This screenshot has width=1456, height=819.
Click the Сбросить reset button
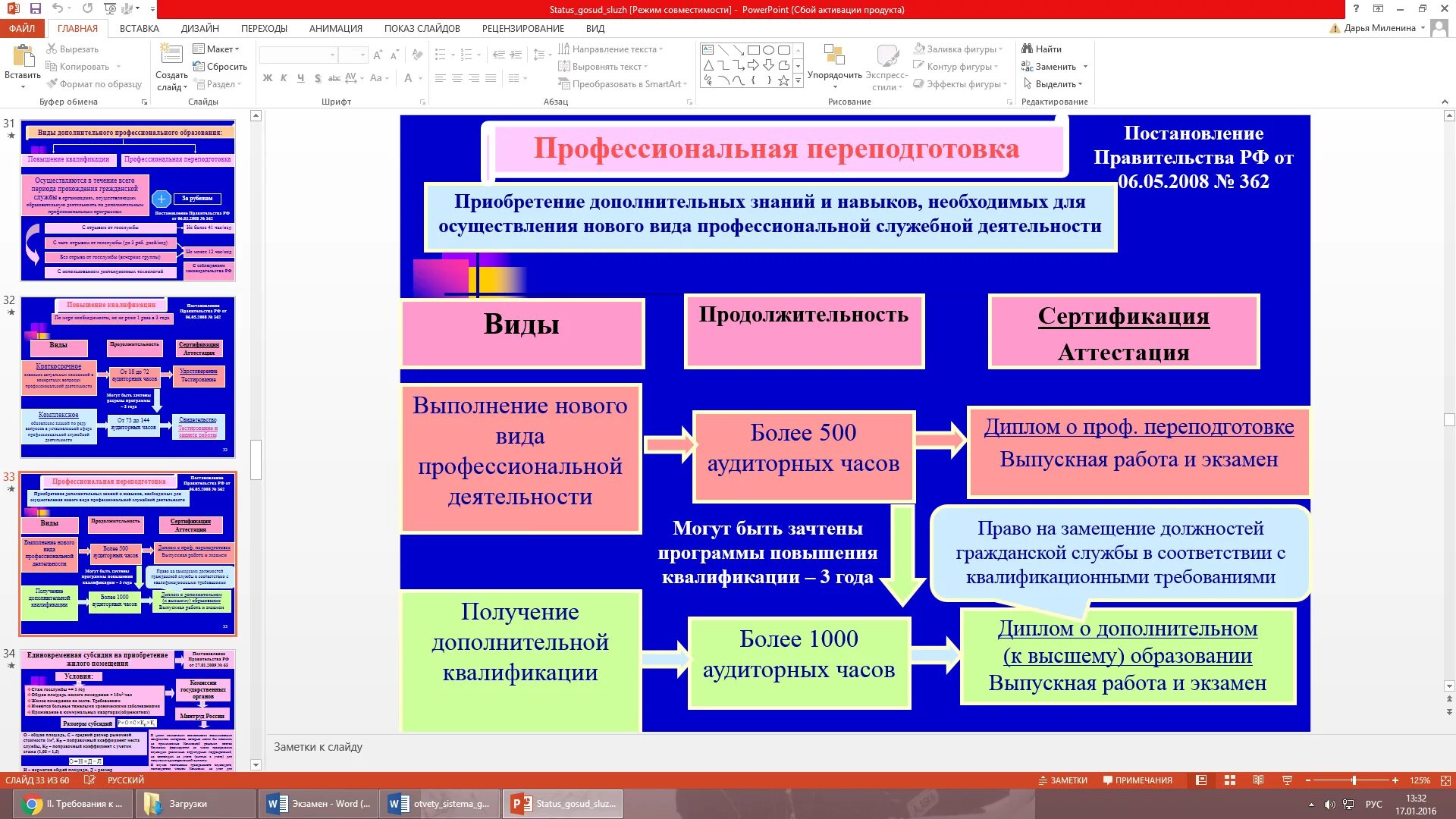pyautogui.click(x=221, y=66)
